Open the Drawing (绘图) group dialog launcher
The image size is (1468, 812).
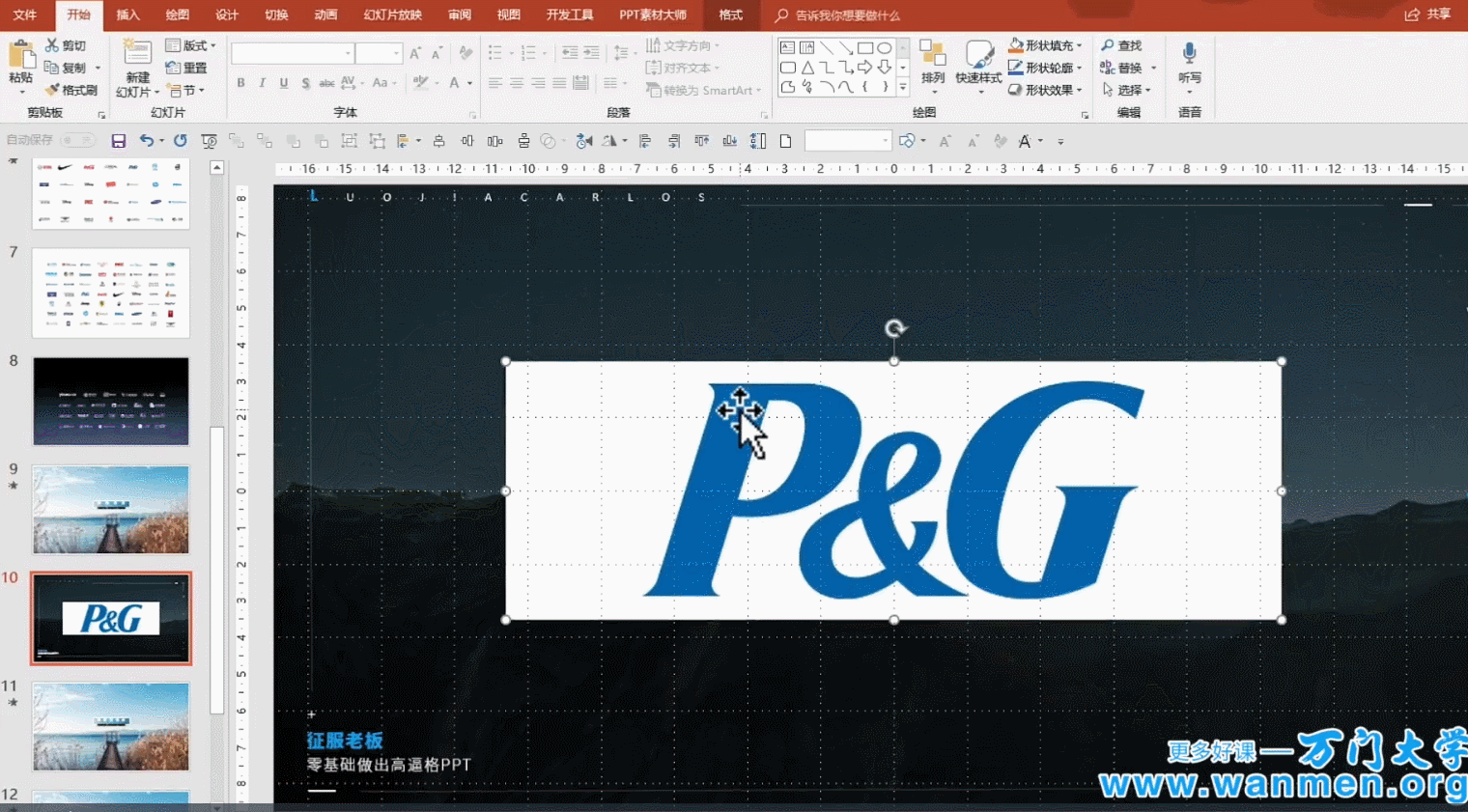1085,114
